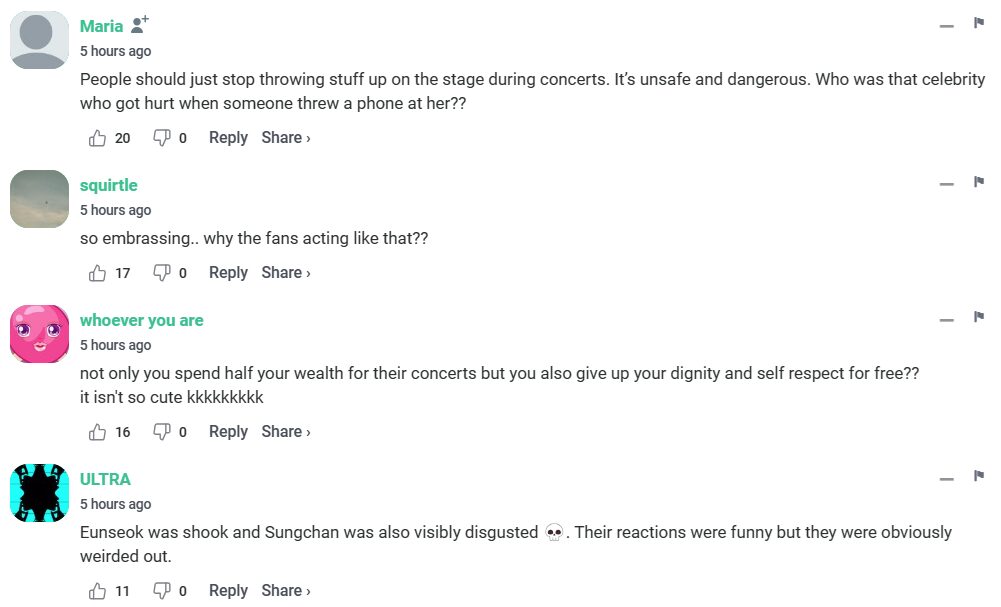Expand Share options for squirtle's comment
This screenshot has height=607, width=1001.
point(286,273)
